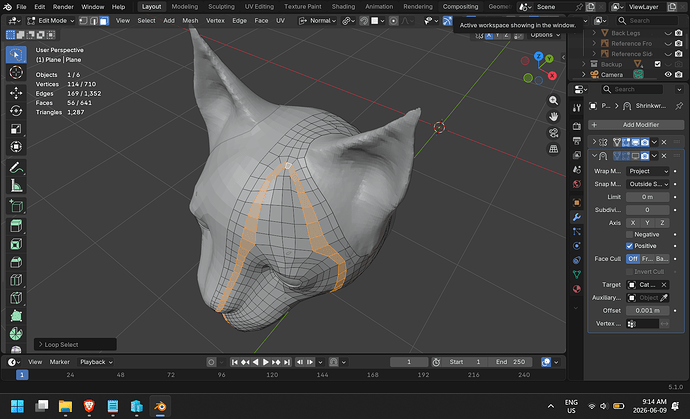The height and width of the screenshot is (419, 690).
Task: Collapse the Shrinkwrap modifier panel
Action: click(594, 156)
